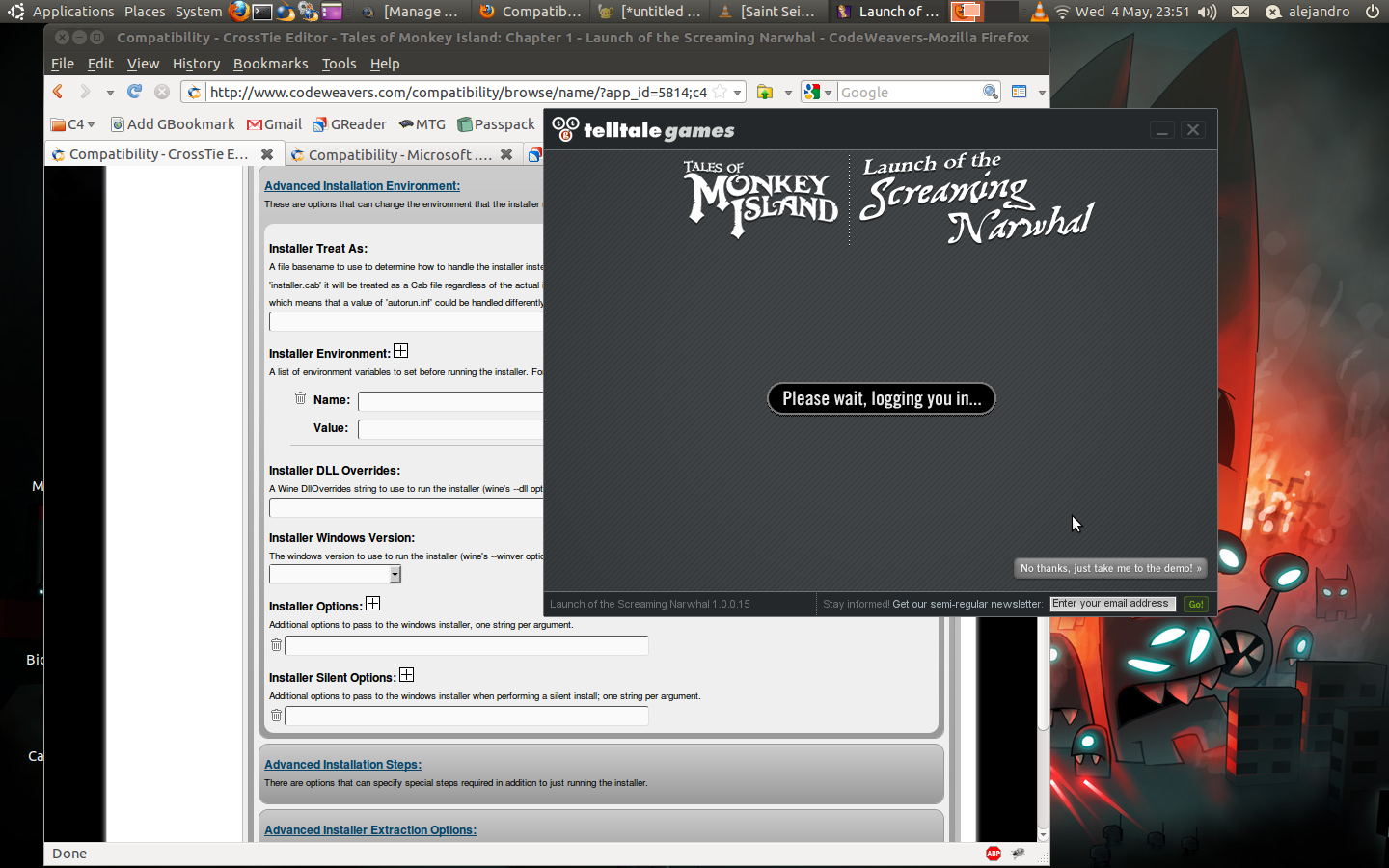The height and width of the screenshot is (868, 1389).
Task: Click the Enter your email address field
Action: pyautogui.click(x=1112, y=604)
